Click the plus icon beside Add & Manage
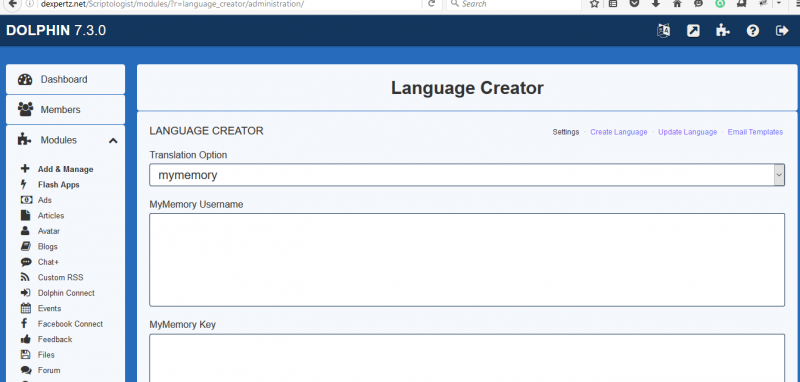Viewport: 800px width, 382px height. pyautogui.click(x=25, y=169)
